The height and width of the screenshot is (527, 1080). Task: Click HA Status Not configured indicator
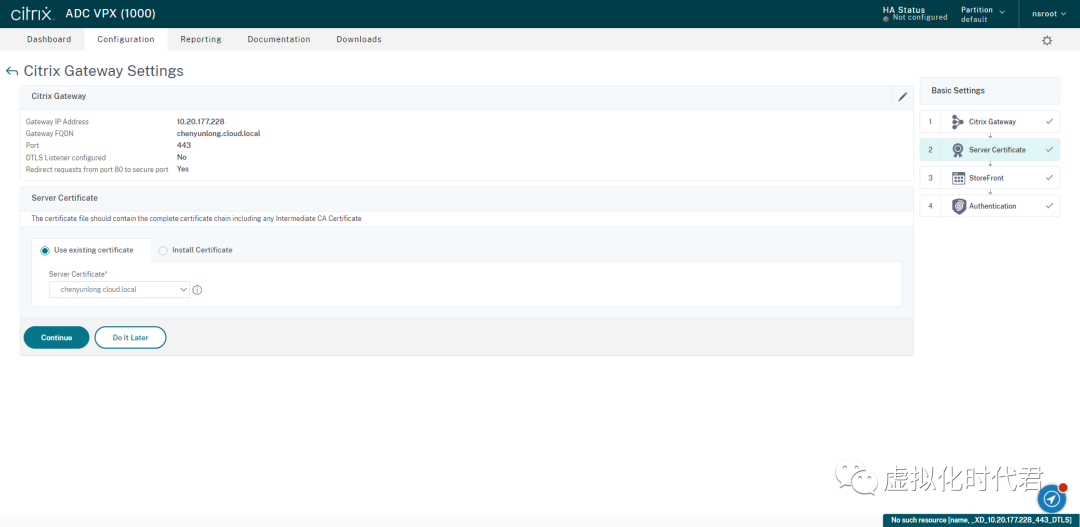[x=915, y=14]
